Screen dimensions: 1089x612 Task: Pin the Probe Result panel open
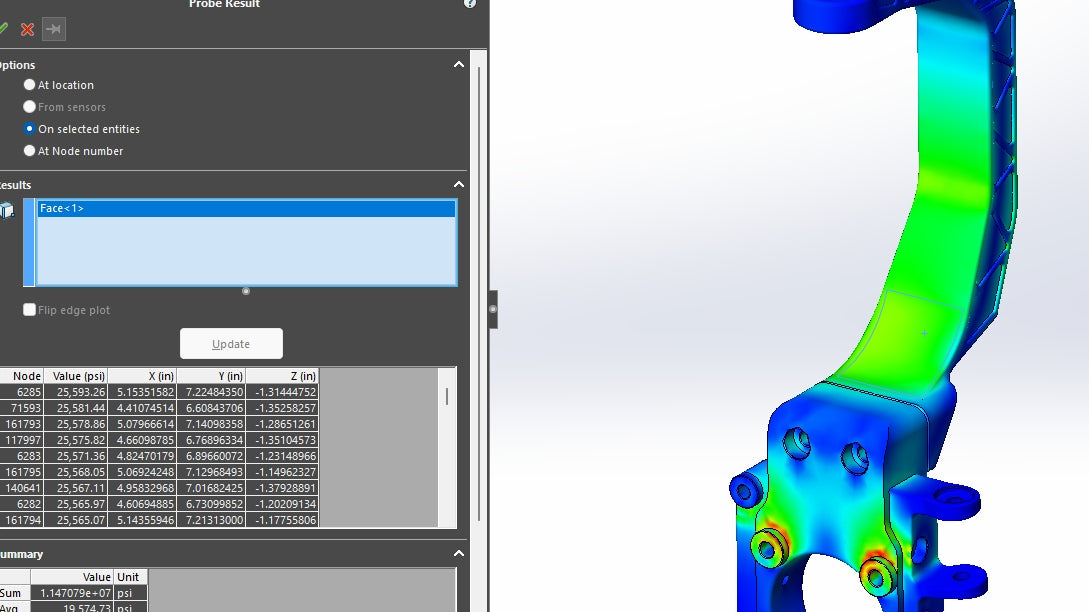(53, 29)
